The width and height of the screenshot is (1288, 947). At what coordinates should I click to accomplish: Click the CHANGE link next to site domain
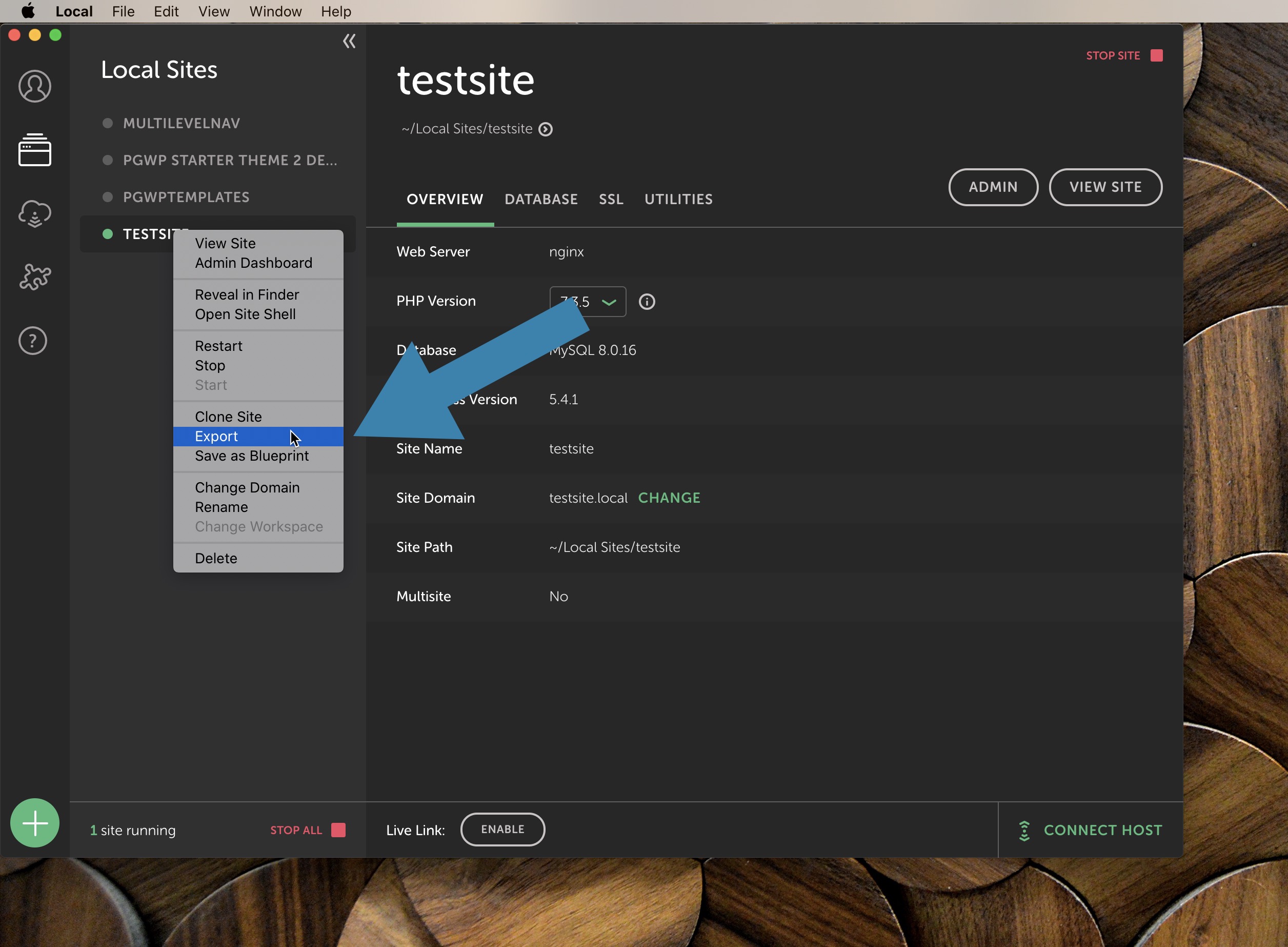tap(669, 498)
